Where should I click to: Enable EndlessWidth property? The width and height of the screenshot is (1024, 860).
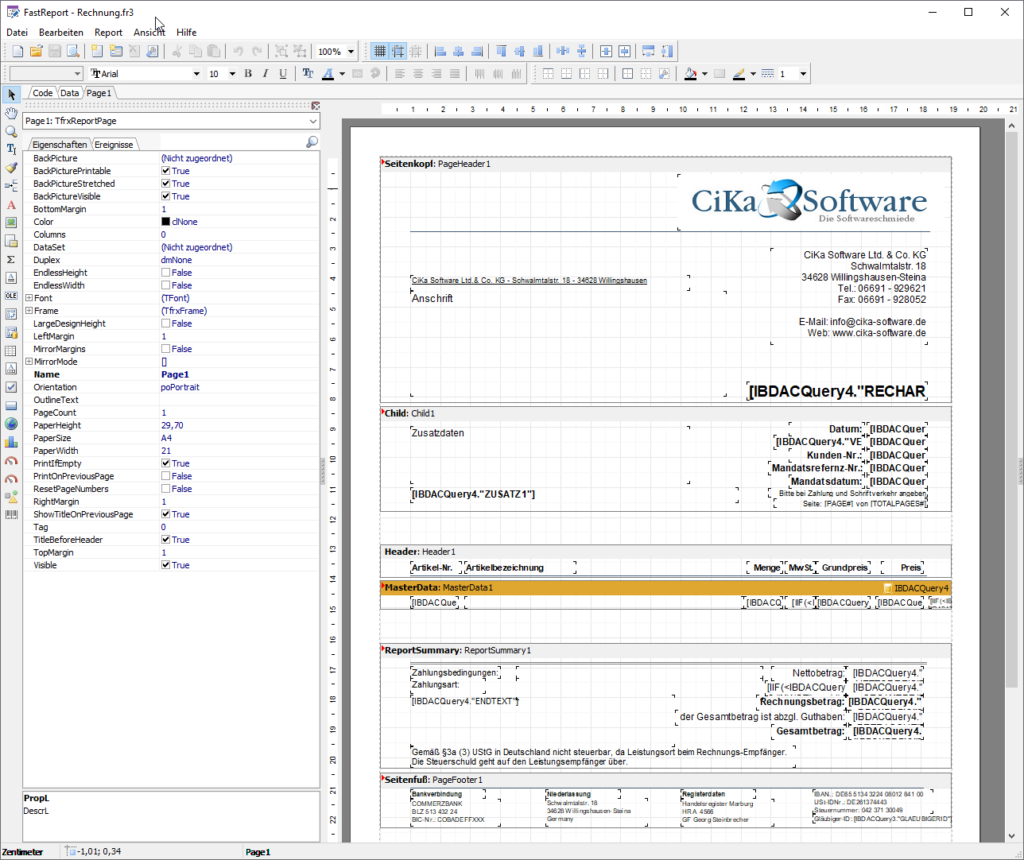click(165, 285)
